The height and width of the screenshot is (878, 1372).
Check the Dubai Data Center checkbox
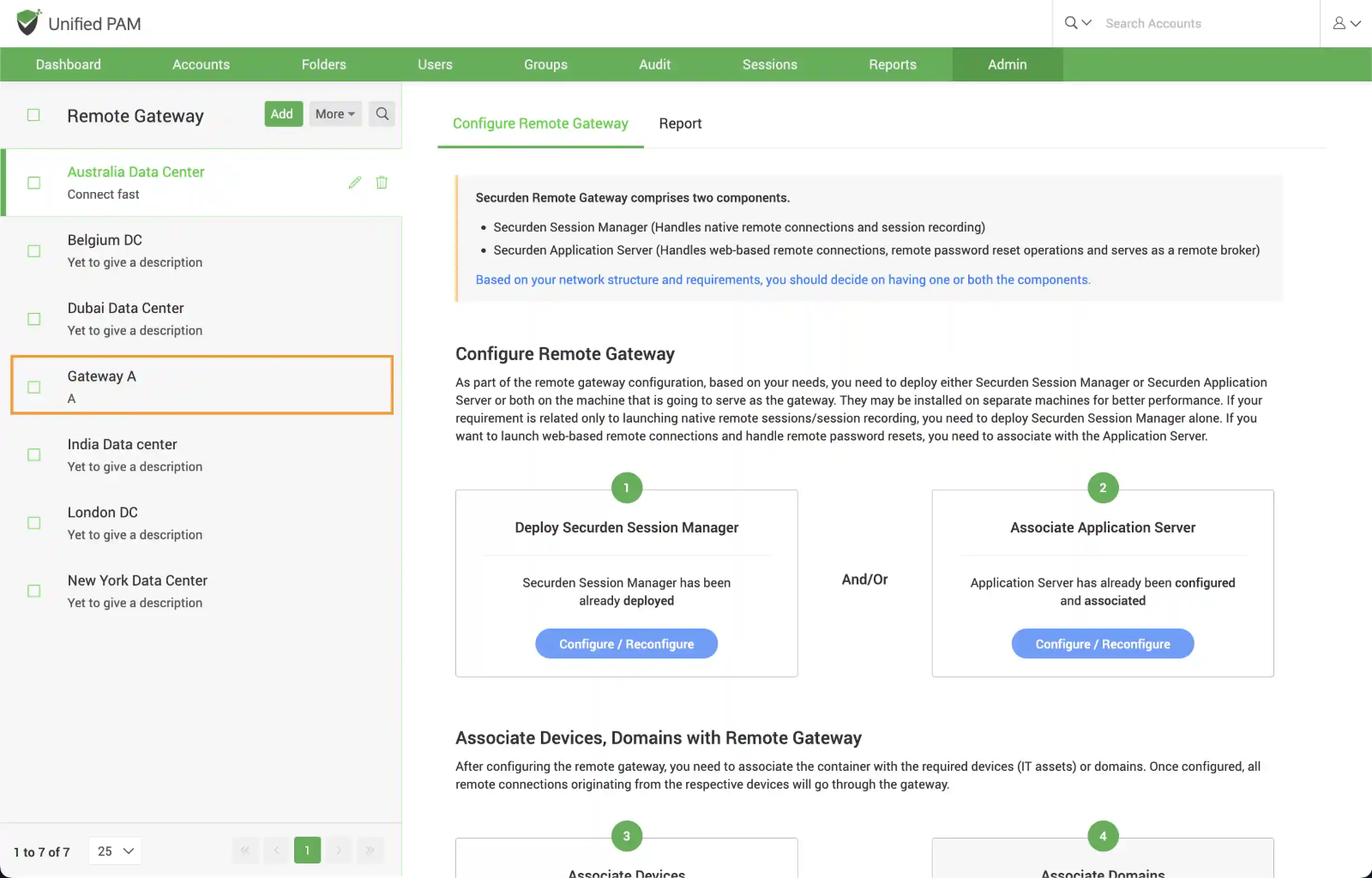pyautogui.click(x=34, y=319)
